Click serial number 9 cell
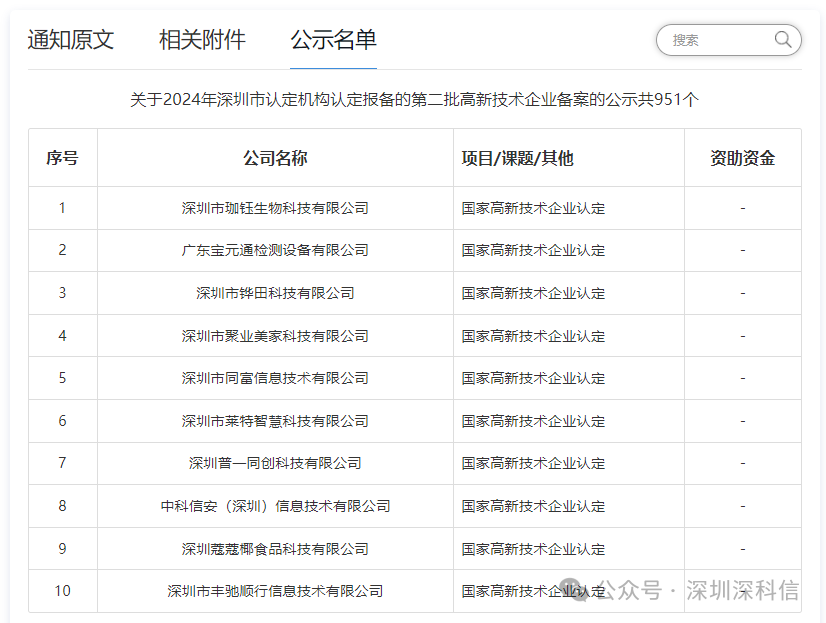The image size is (826, 623). click(x=63, y=549)
